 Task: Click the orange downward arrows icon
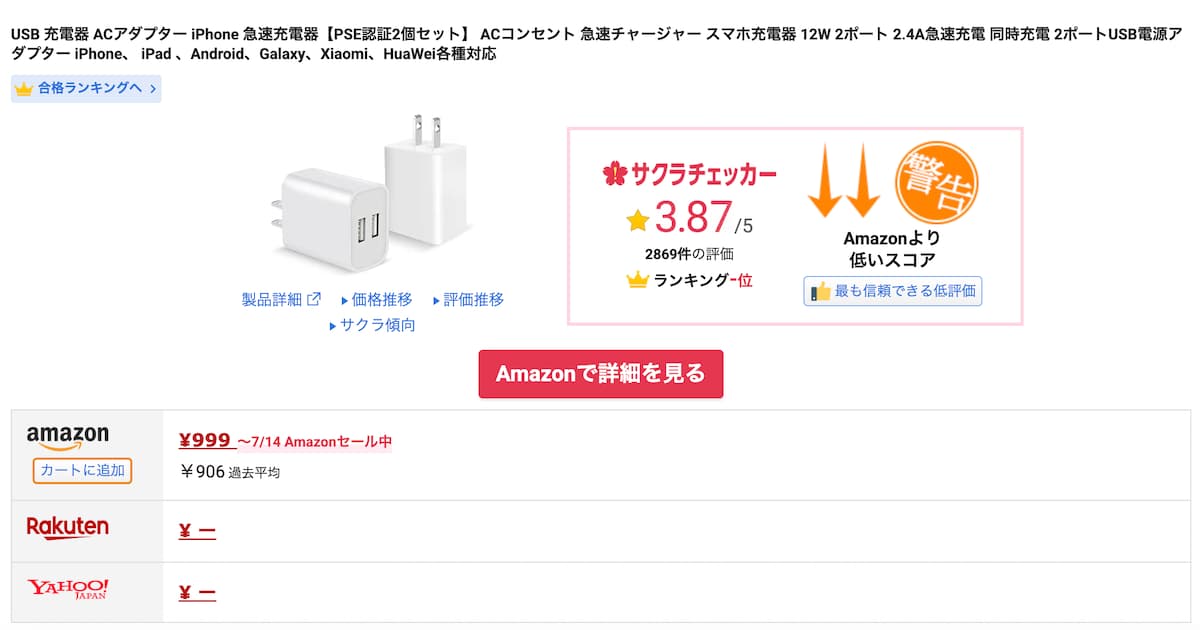point(844,180)
